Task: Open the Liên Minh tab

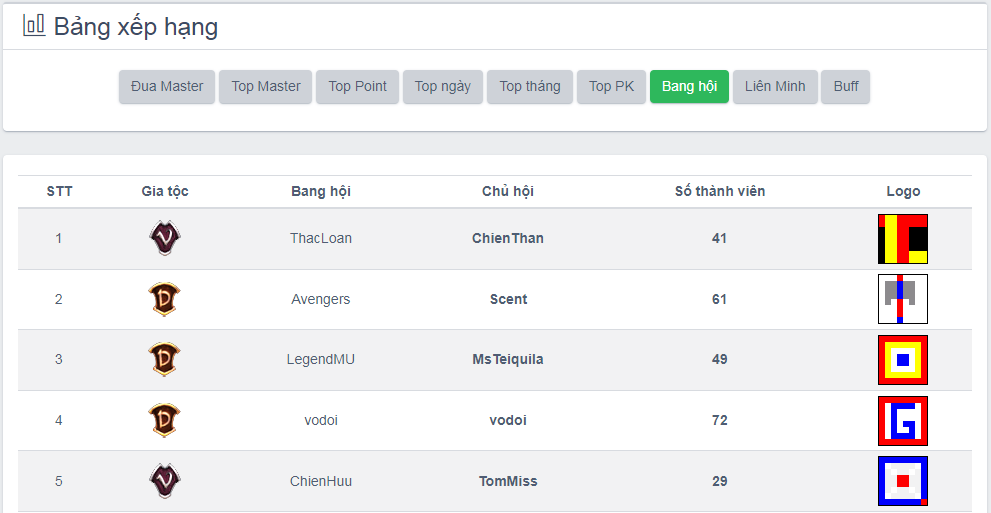Action: (x=775, y=86)
